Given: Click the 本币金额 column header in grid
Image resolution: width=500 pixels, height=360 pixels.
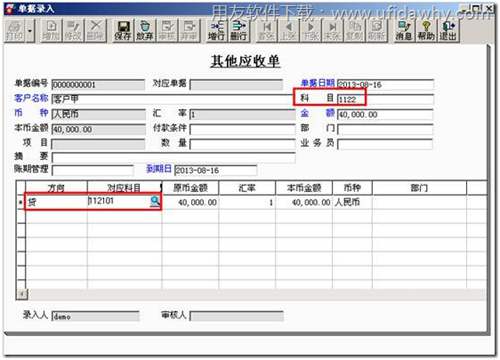Looking at the screenshot, I should tap(304, 188).
